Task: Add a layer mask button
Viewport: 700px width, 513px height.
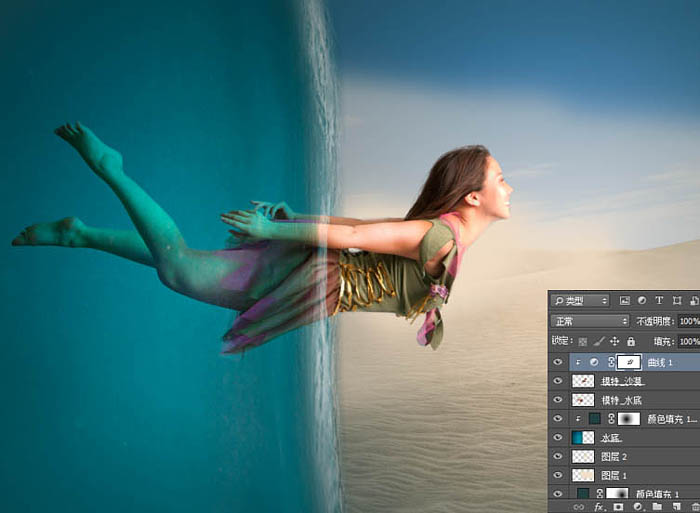Action: coord(618,507)
